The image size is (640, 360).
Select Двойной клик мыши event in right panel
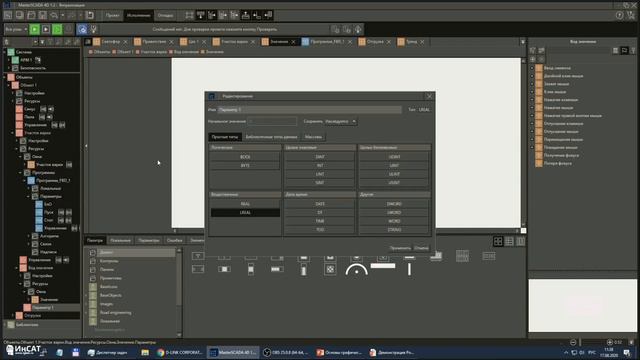tap(563, 76)
